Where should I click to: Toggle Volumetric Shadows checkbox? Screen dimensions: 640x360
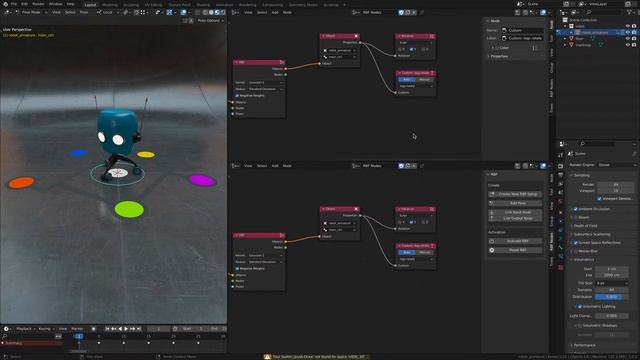point(580,326)
